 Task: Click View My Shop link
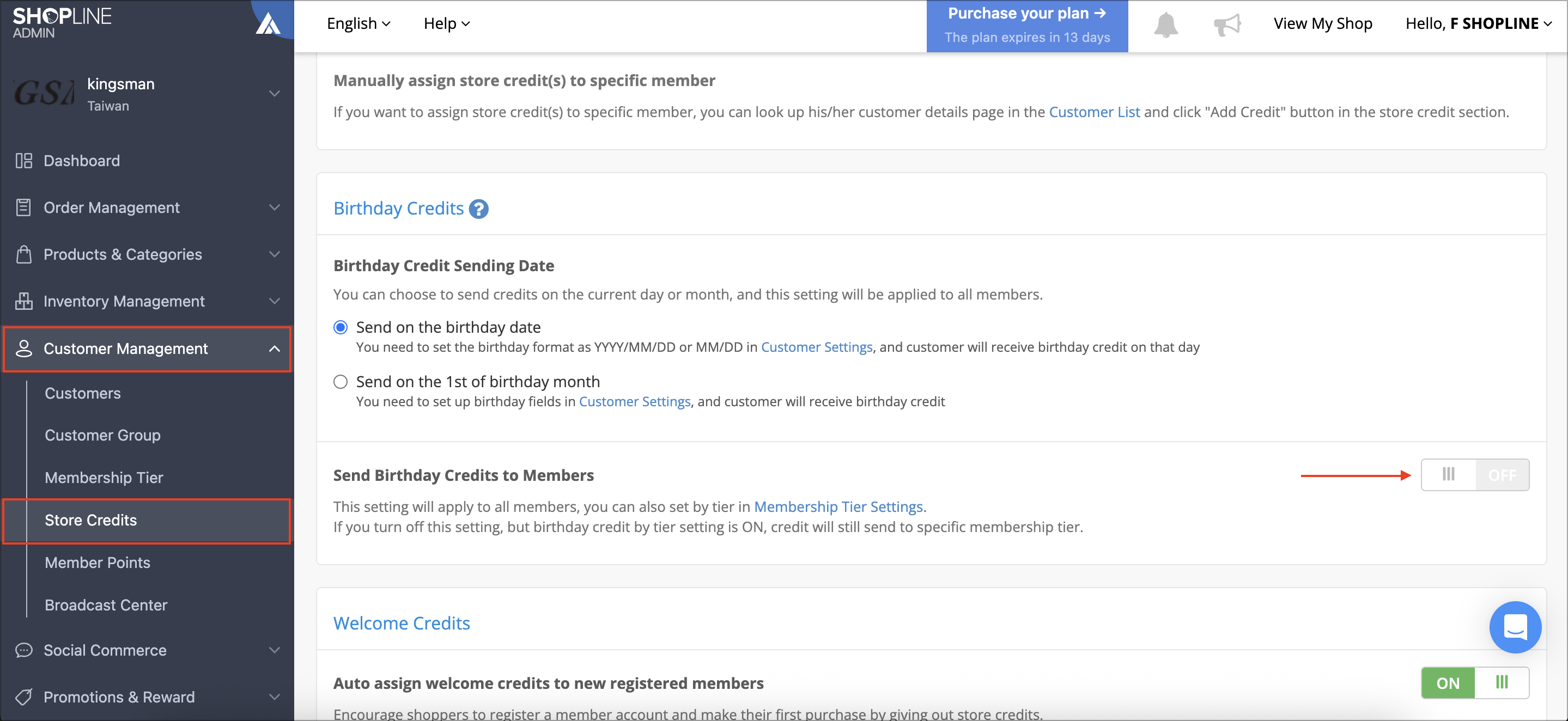[x=1323, y=24]
